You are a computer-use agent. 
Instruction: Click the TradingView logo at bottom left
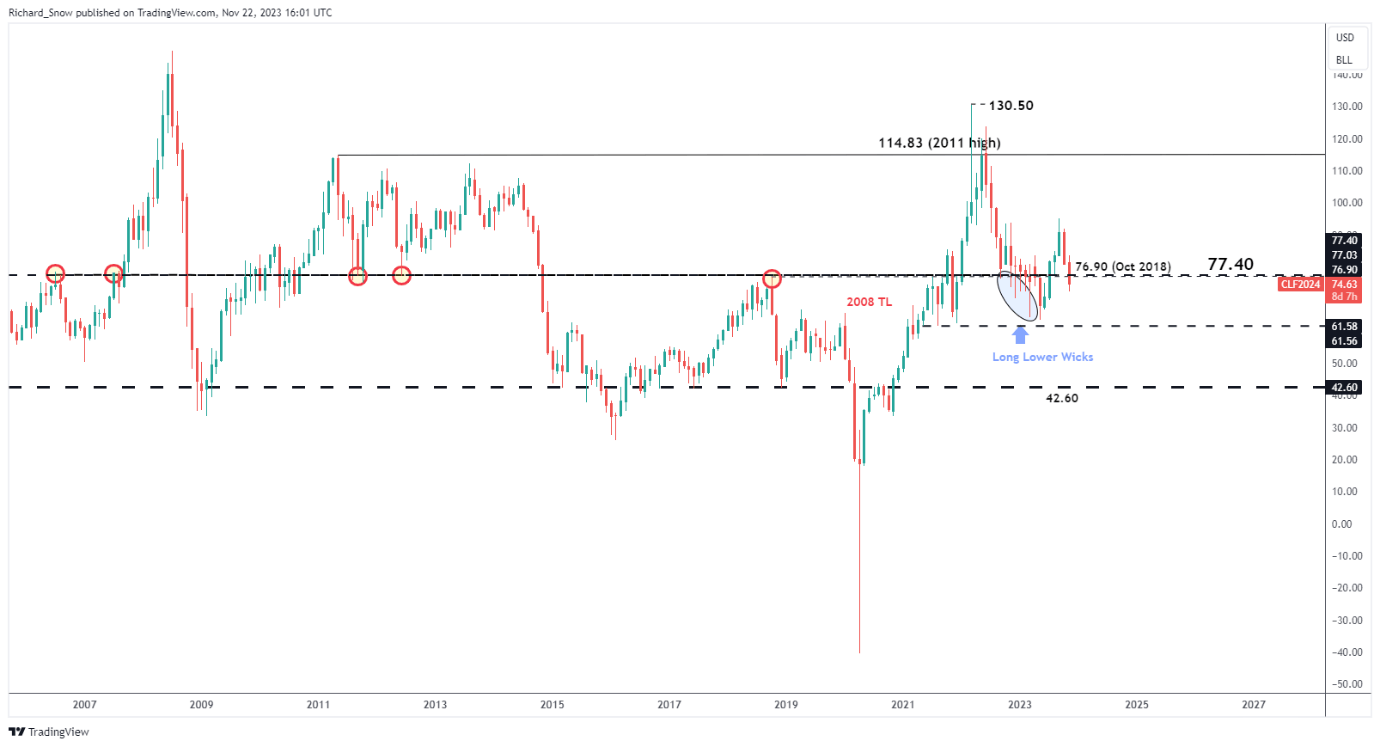tap(49, 732)
